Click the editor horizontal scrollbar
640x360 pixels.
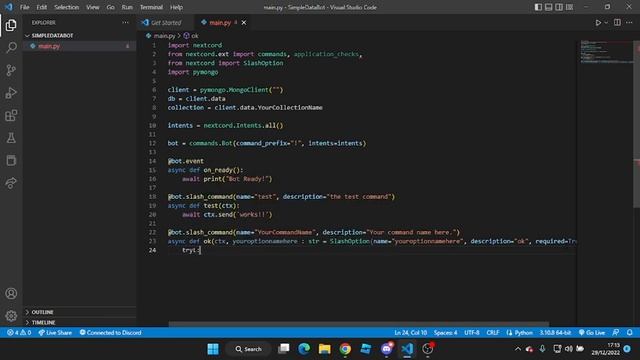pos(358,324)
